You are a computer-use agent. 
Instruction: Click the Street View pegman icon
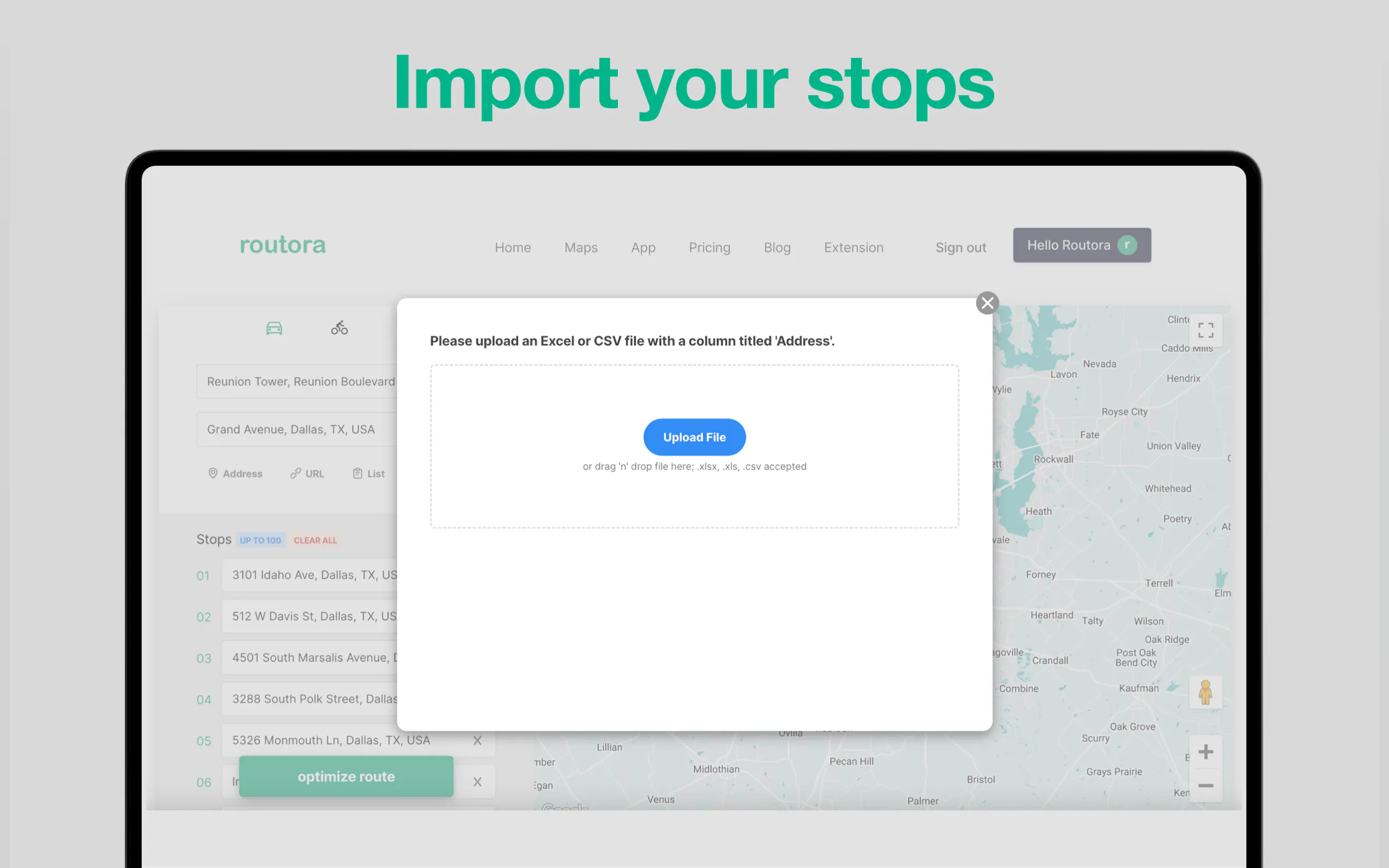coord(1205,693)
